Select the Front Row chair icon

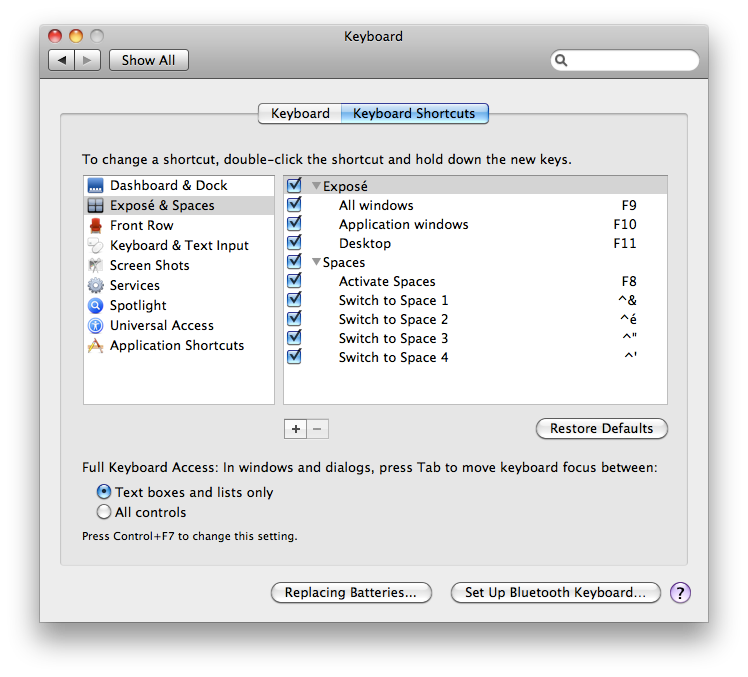(x=96, y=226)
